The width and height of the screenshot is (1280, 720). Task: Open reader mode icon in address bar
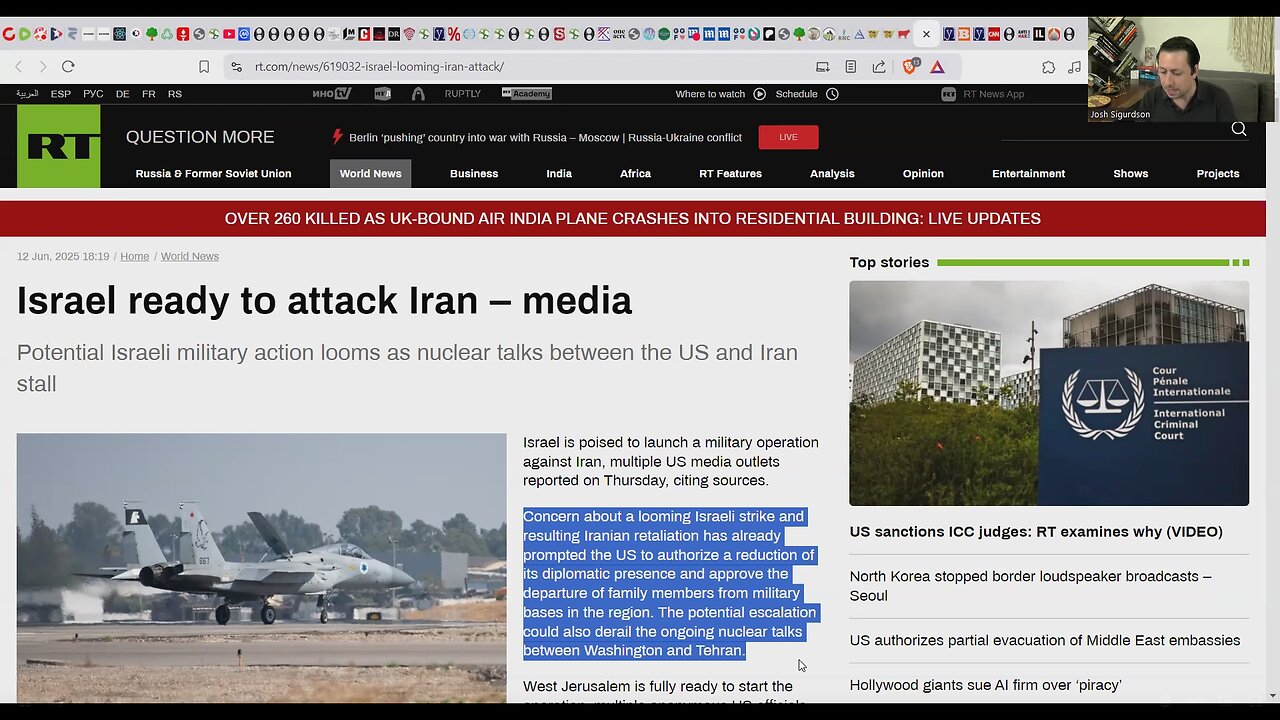tap(851, 67)
